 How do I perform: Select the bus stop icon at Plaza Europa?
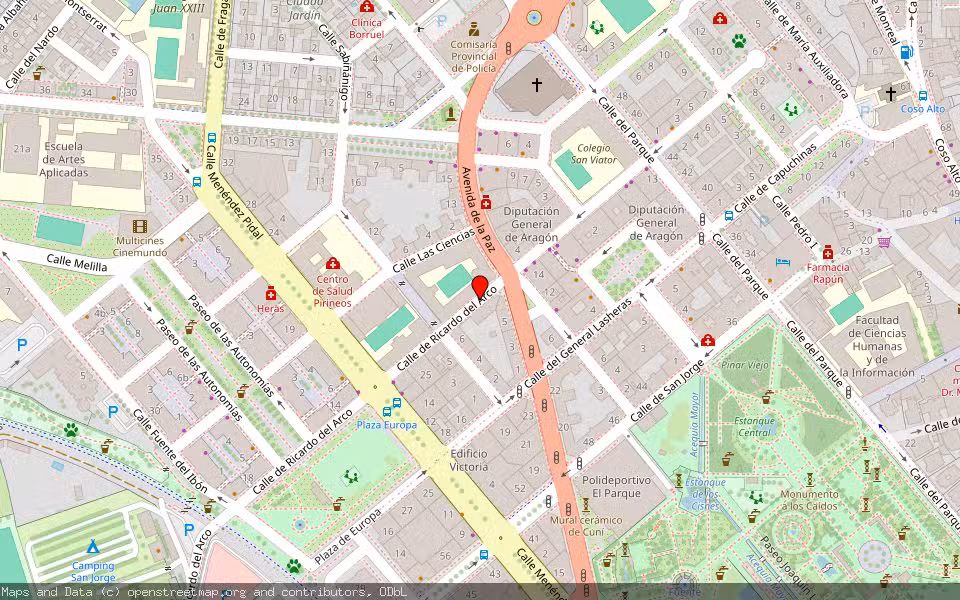point(387,412)
